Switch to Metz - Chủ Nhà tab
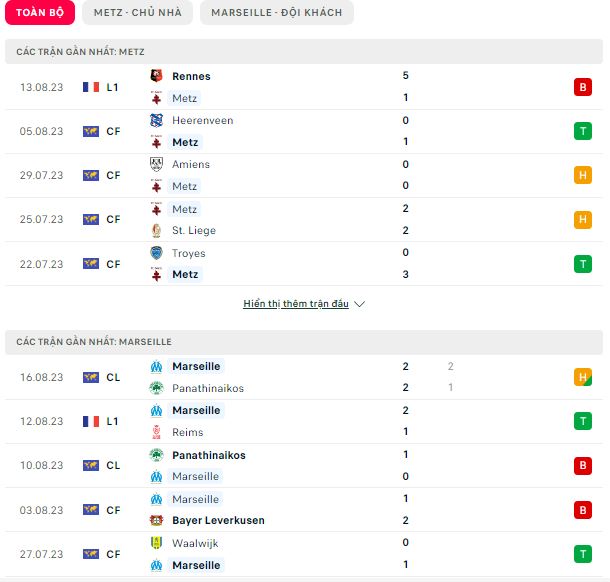Image resolution: width=610 pixels, height=582 pixels. point(138,12)
